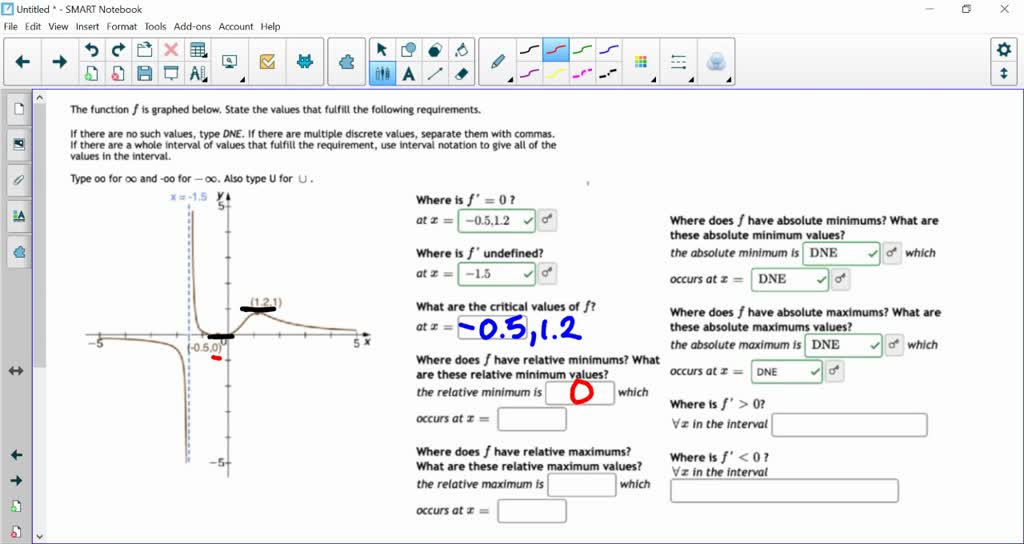The height and width of the screenshot is (544, 1024).
Task: Open the Insert Table dropdown
Action: [x=198, y=50]
